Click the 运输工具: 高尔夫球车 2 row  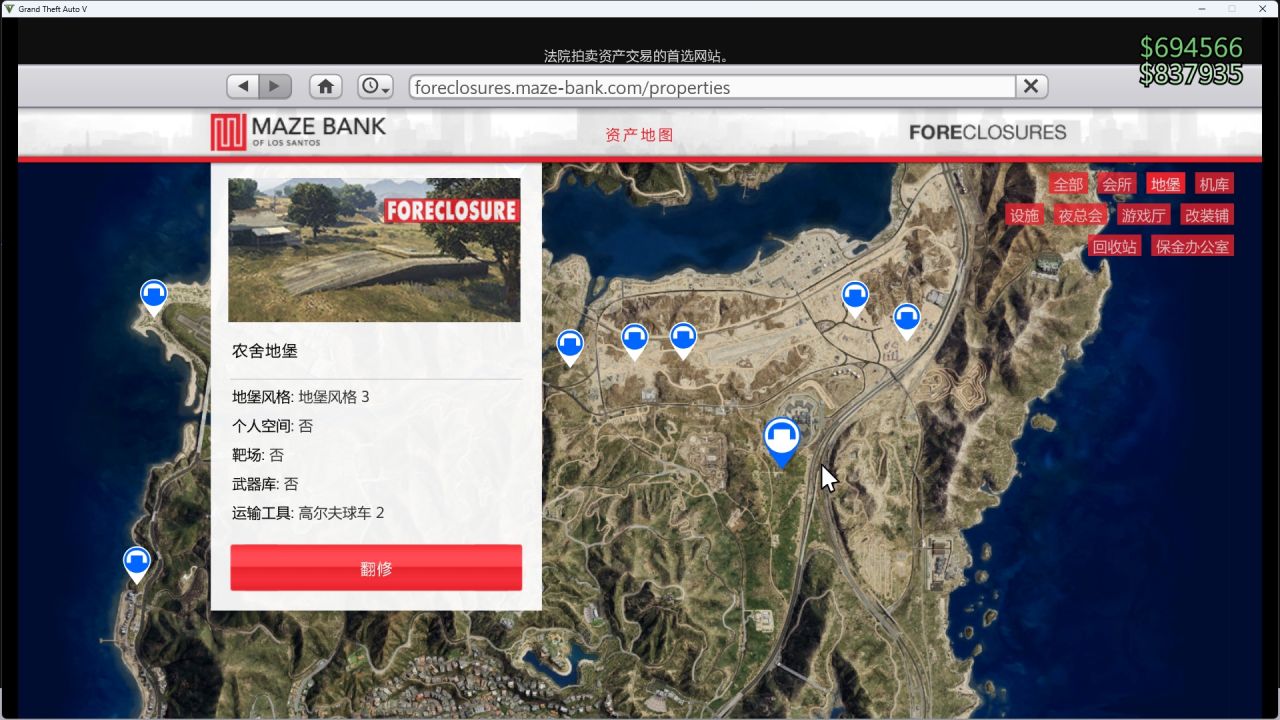point(308,513)
